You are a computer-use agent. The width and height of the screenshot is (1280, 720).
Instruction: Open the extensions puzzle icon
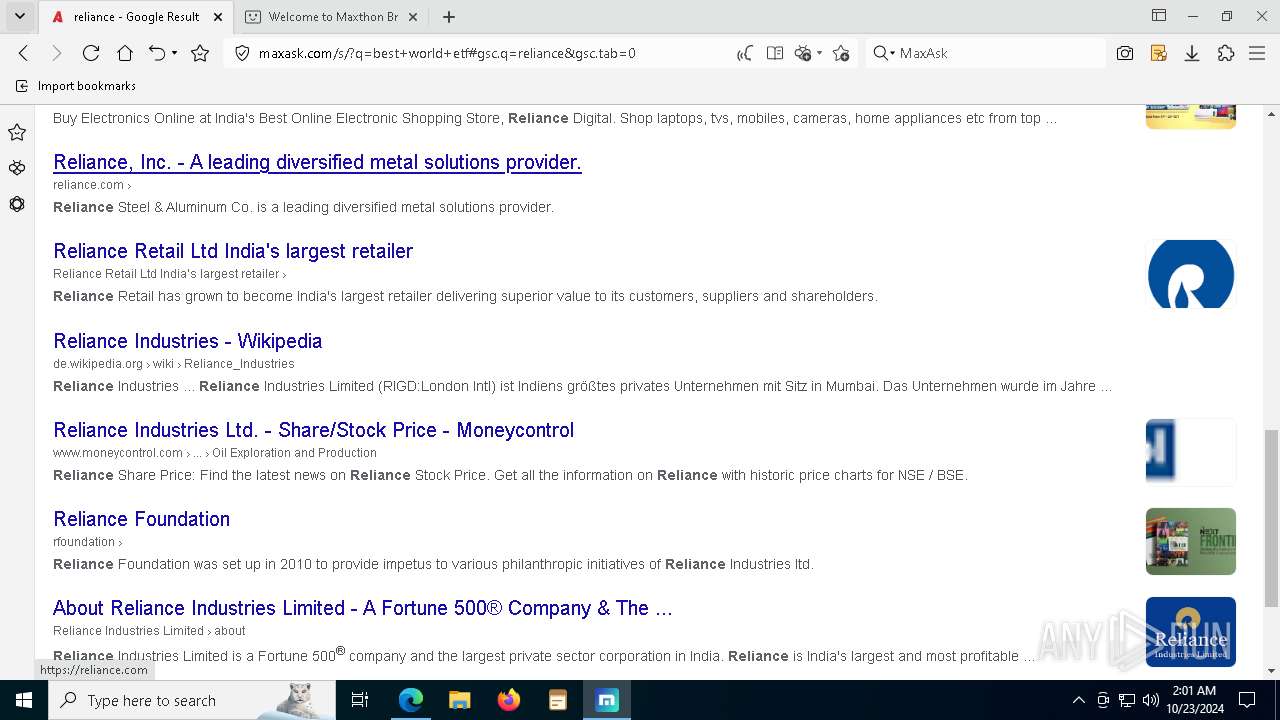click(x=1226, y=53)
